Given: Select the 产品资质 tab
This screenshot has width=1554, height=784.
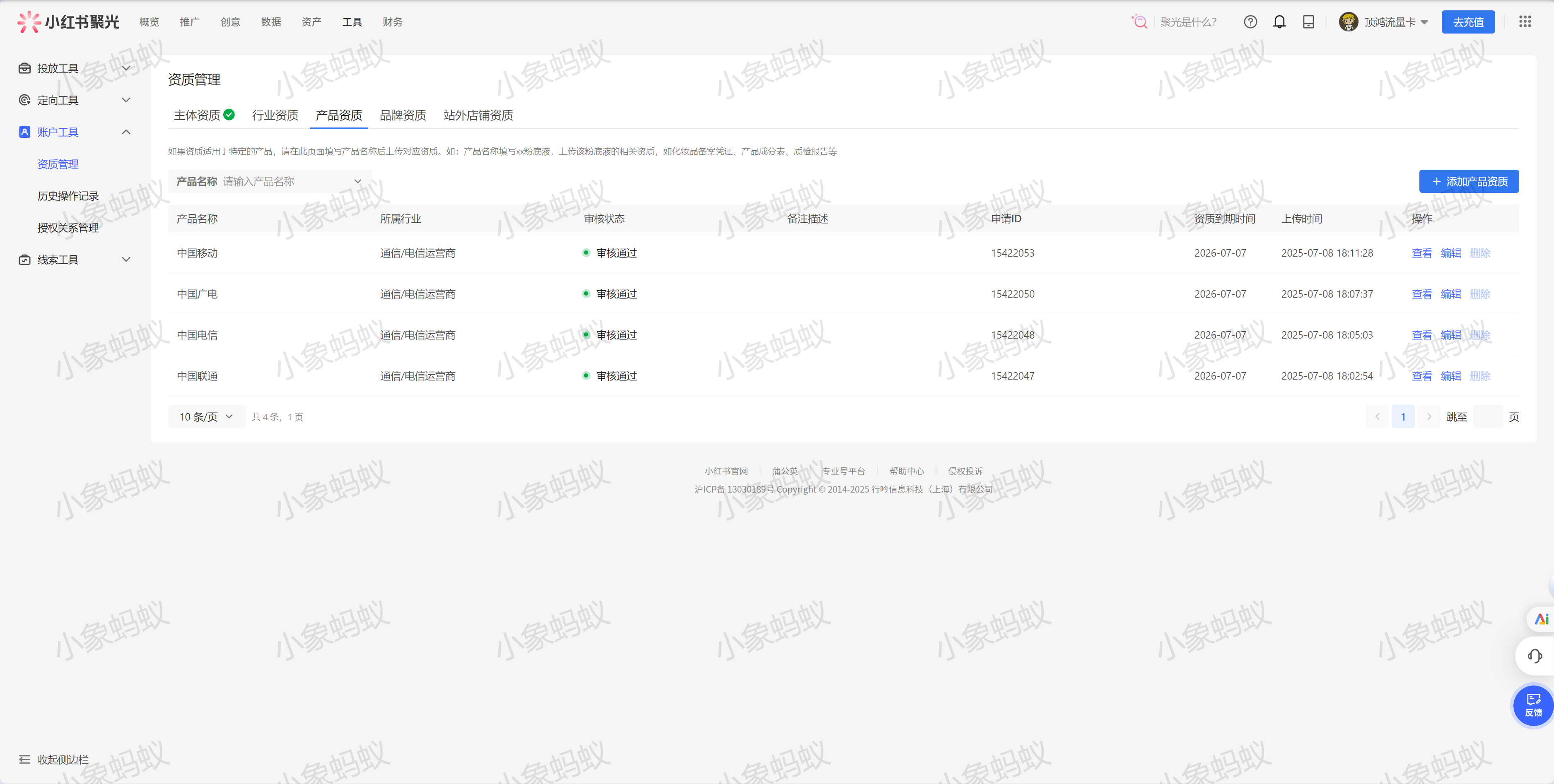Looking at the screenshot, I should pyautogui.click(x=339, y=115).
